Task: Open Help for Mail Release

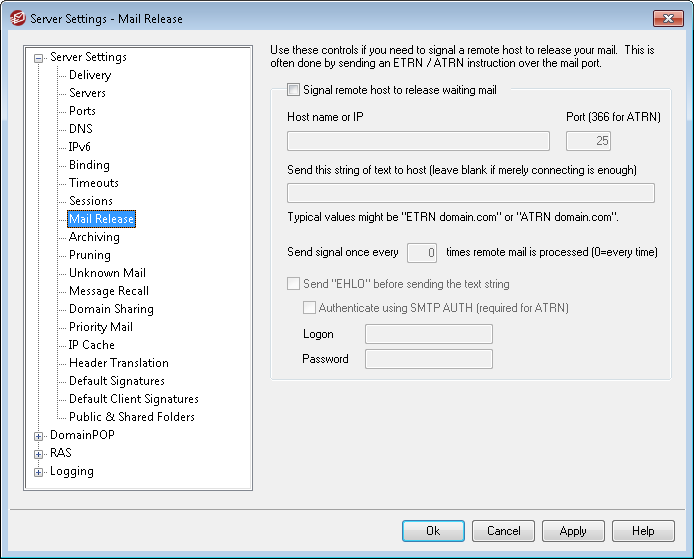Action: [643, 531]
